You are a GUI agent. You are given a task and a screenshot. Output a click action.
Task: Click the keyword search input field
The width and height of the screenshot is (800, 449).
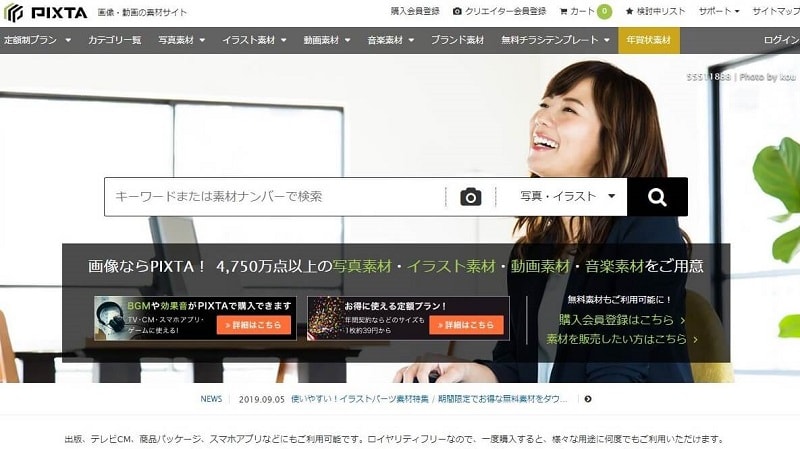tap(275, 197)
